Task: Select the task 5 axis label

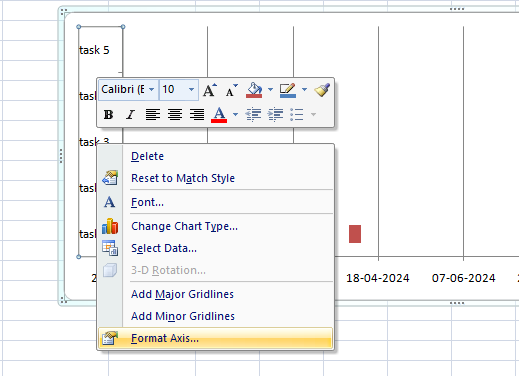Action: pyautogui.click(x=94, y=50)
